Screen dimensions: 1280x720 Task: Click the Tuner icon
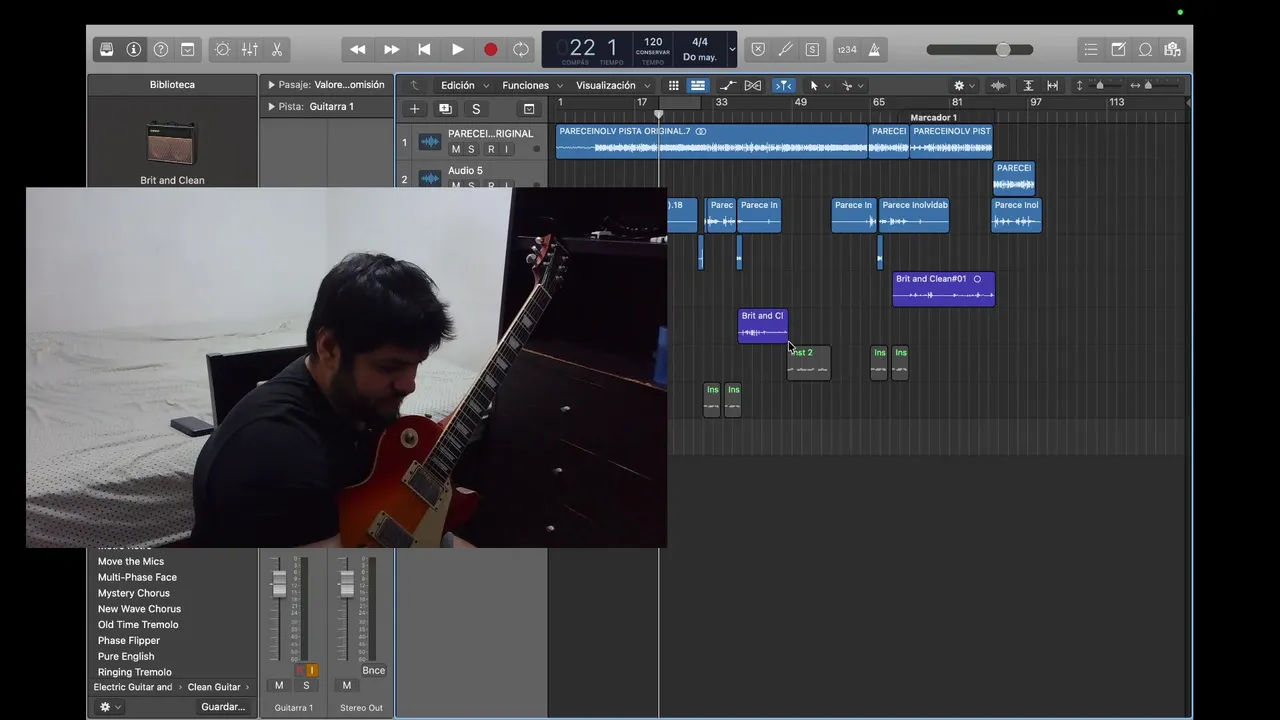tap(785, 49)
